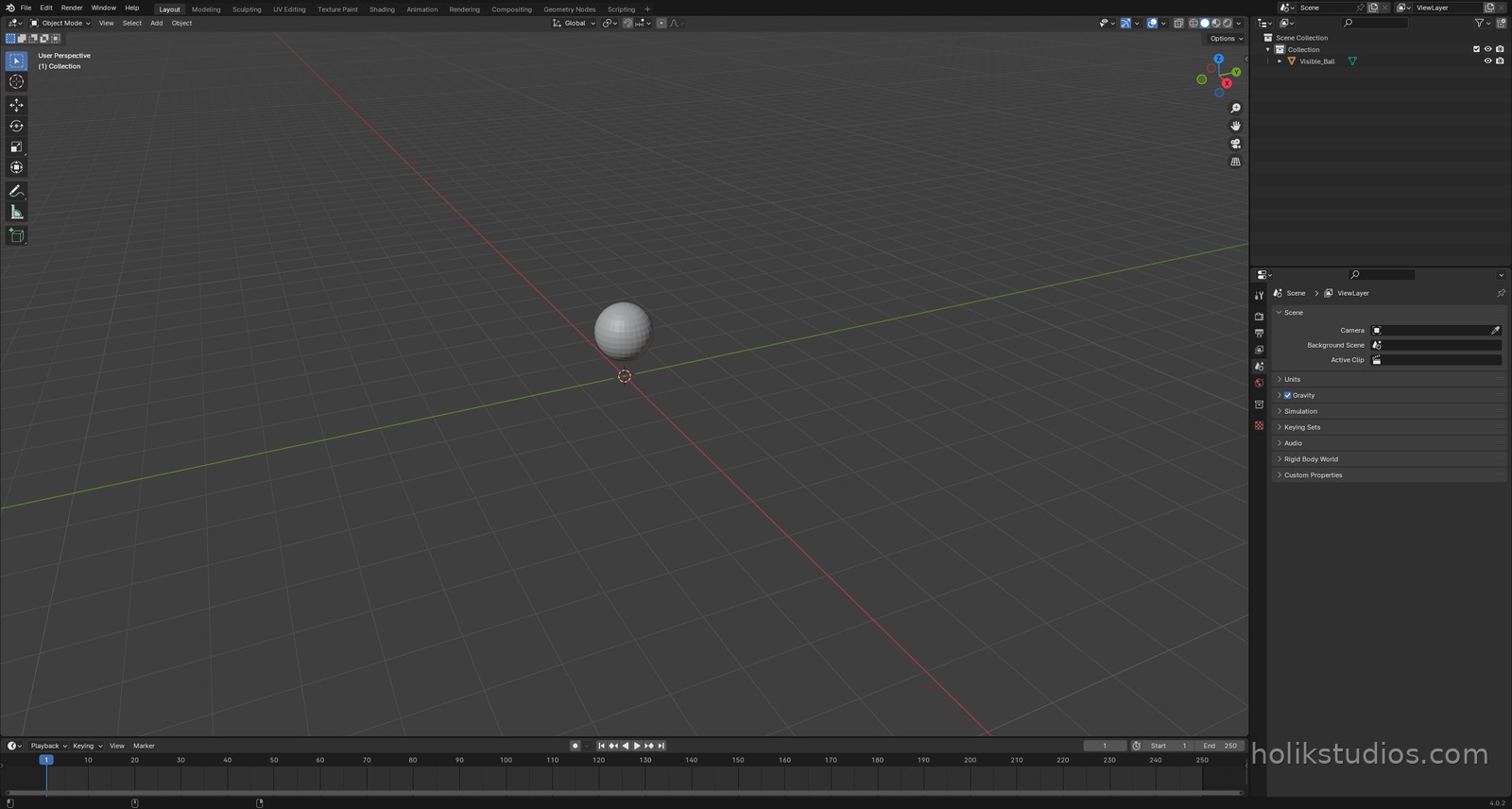1512x809 pixels.
Task: Open the outliner filter dropdown
Action: click(1481, 23)
